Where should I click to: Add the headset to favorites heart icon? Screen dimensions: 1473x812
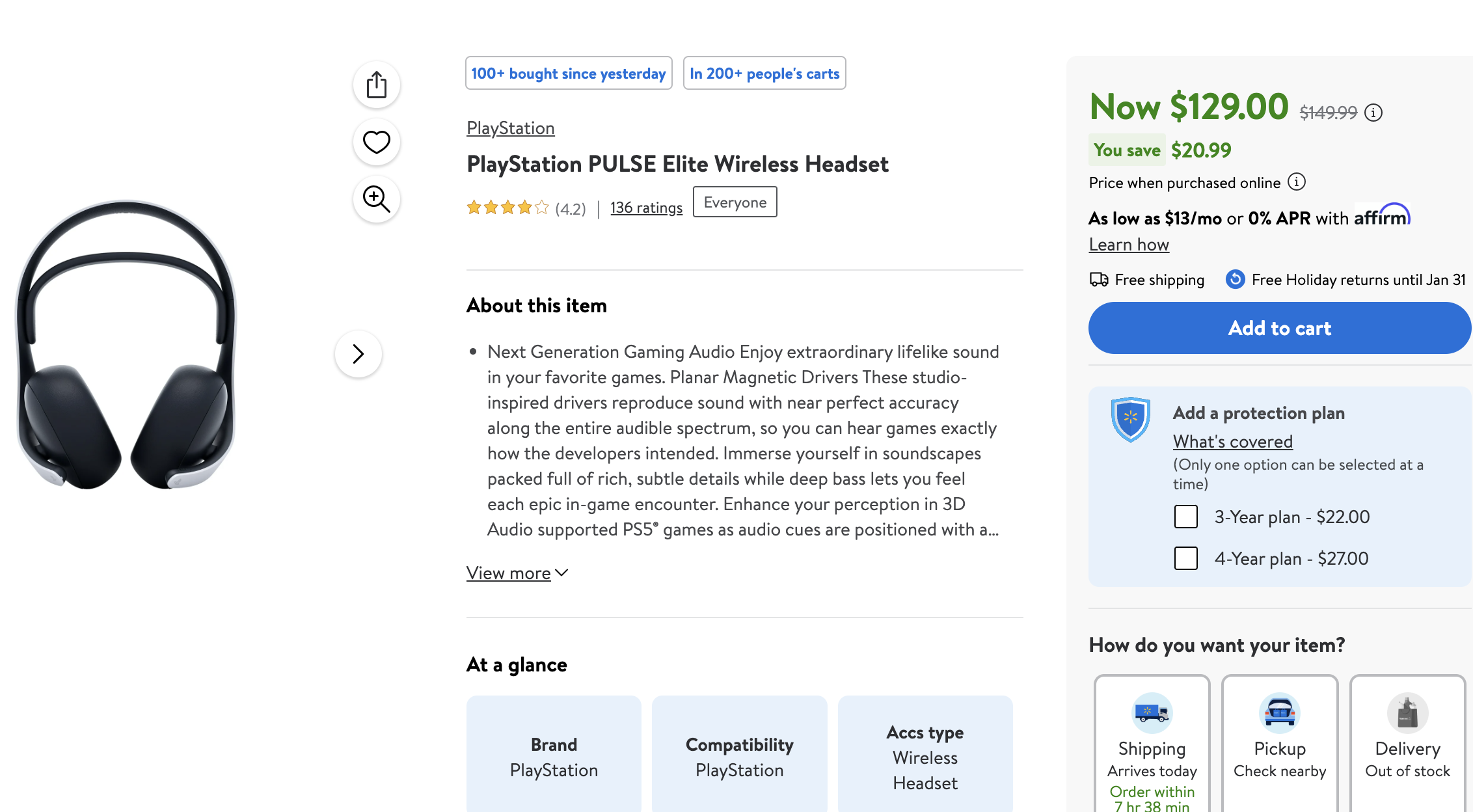click(375, 142)
